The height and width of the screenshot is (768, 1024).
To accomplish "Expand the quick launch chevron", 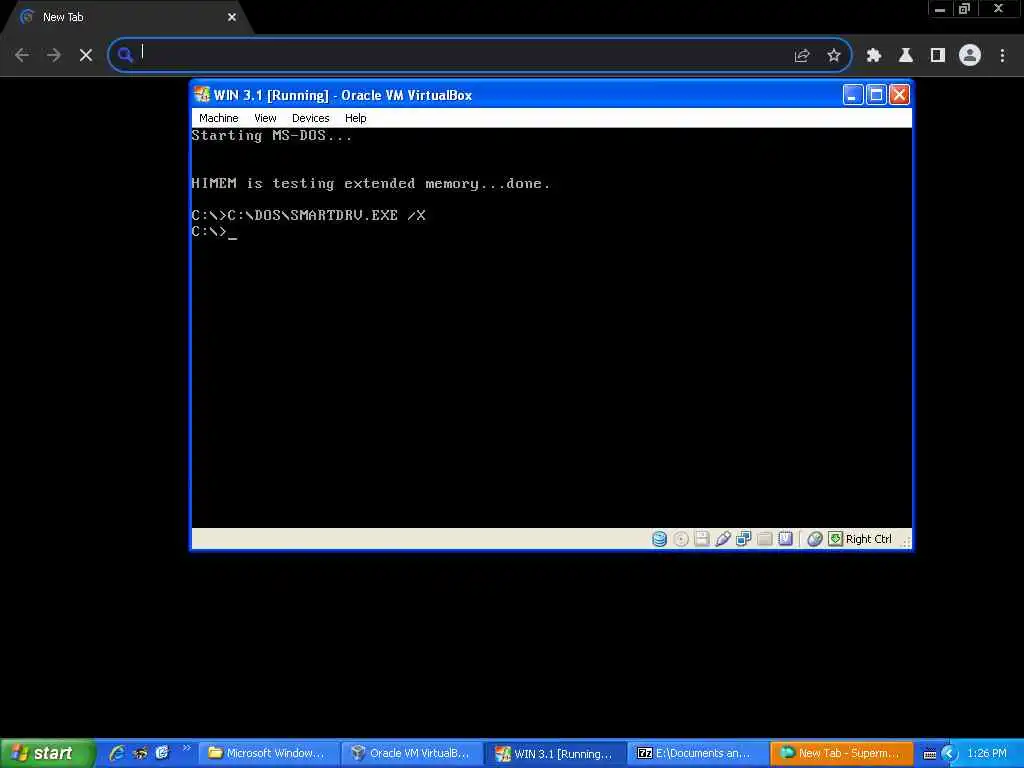I will click(x=186, y=748).
